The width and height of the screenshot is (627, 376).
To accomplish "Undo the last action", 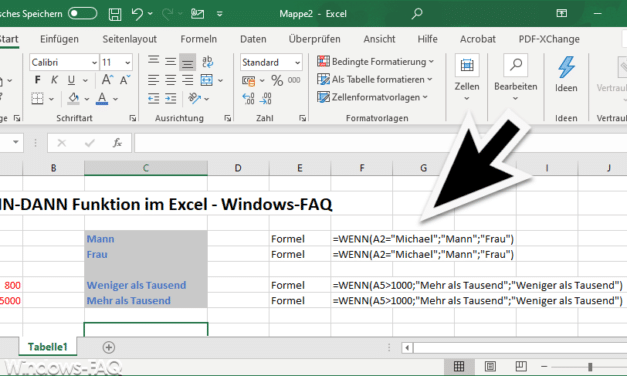I will pos(137,14).
